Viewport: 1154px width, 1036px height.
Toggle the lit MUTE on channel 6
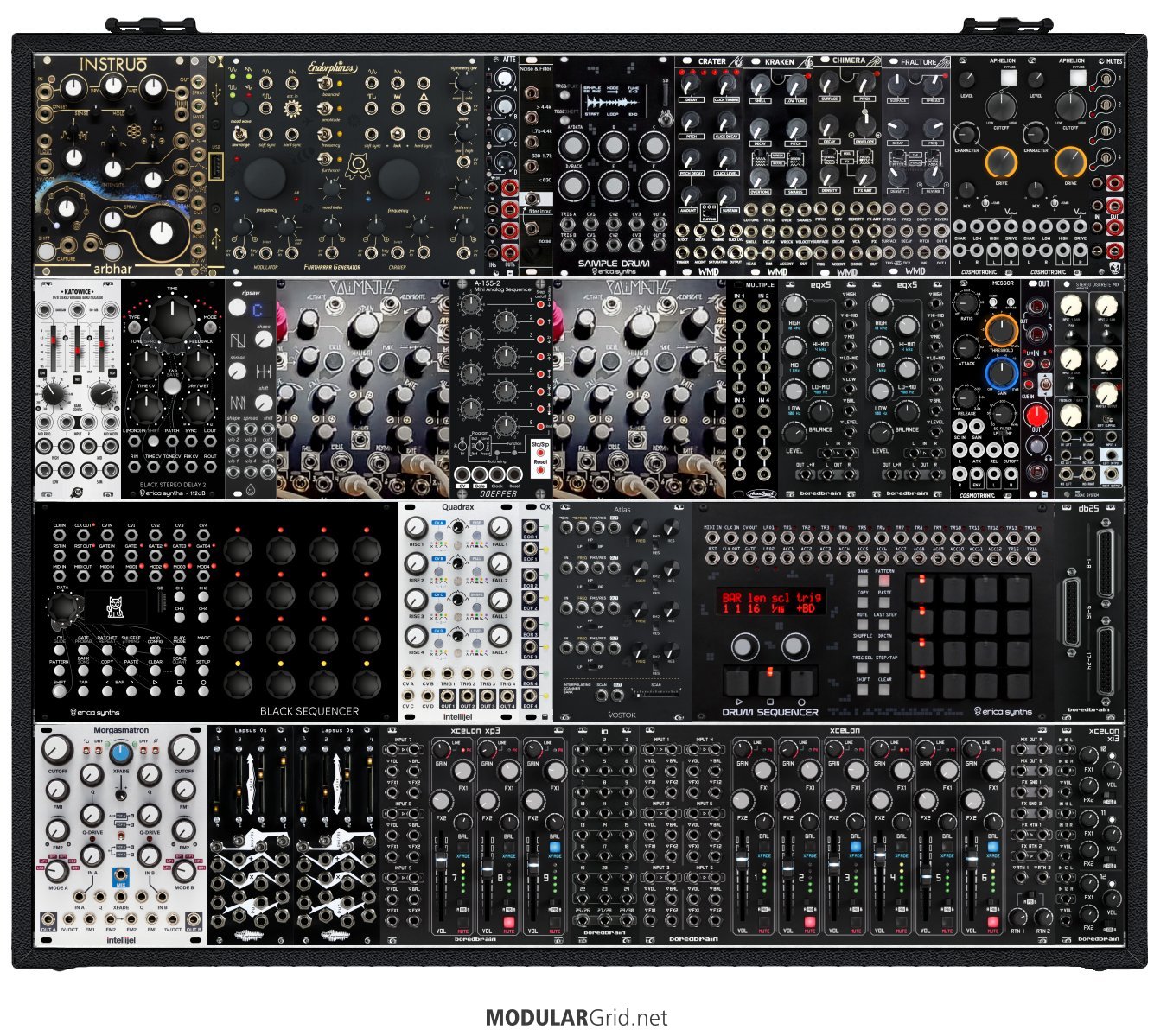[993, 922]
